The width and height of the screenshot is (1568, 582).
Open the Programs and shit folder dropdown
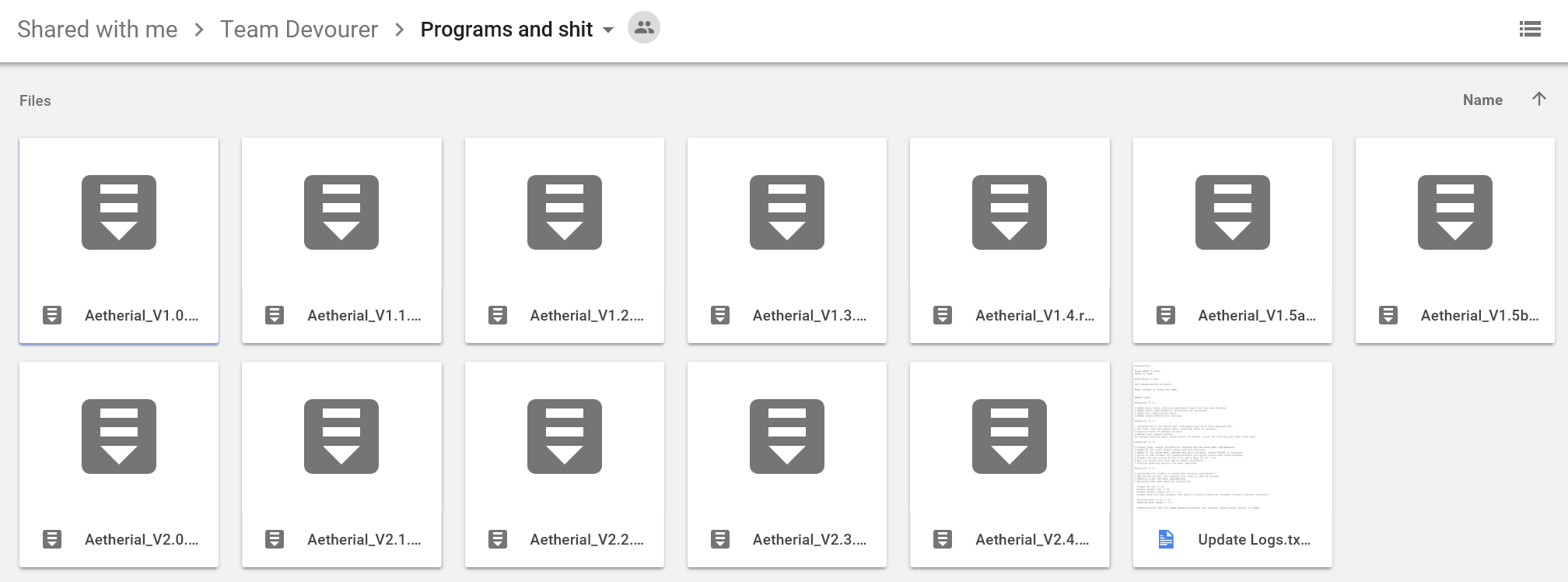[608, 30]
